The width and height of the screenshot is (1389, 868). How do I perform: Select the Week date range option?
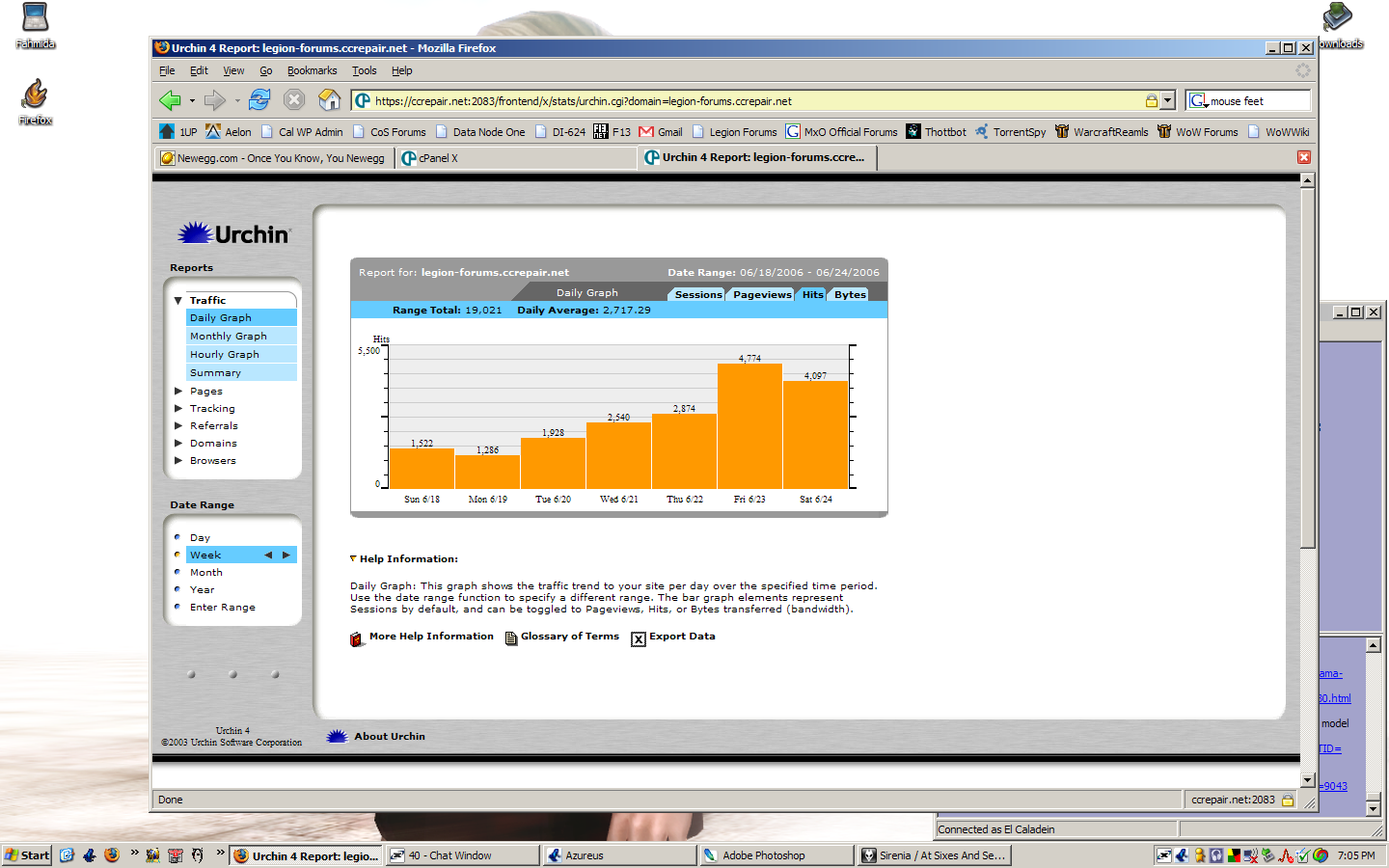coord(205,555)
